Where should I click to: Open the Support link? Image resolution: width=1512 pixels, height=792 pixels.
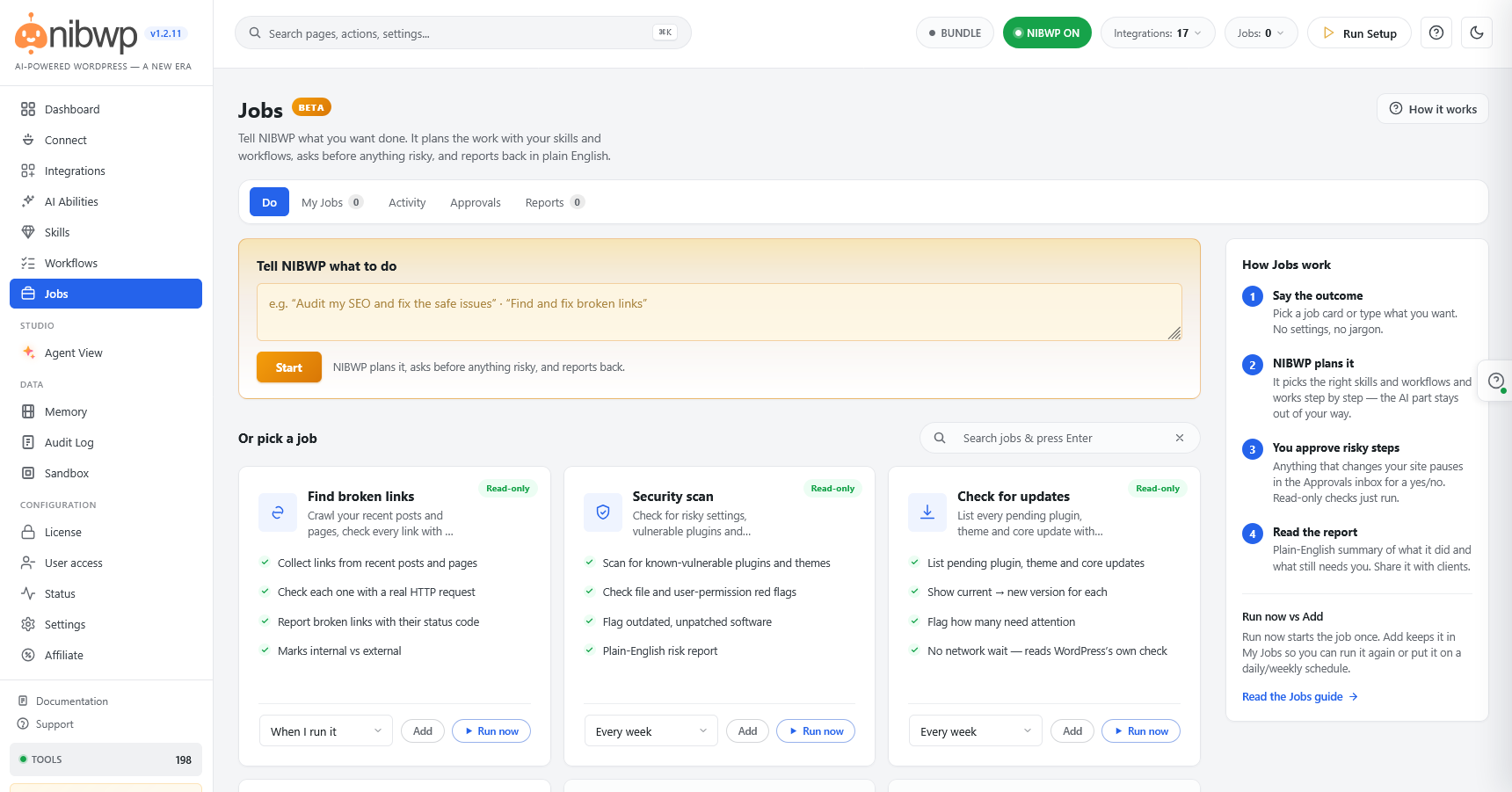[x=55, y=724]
